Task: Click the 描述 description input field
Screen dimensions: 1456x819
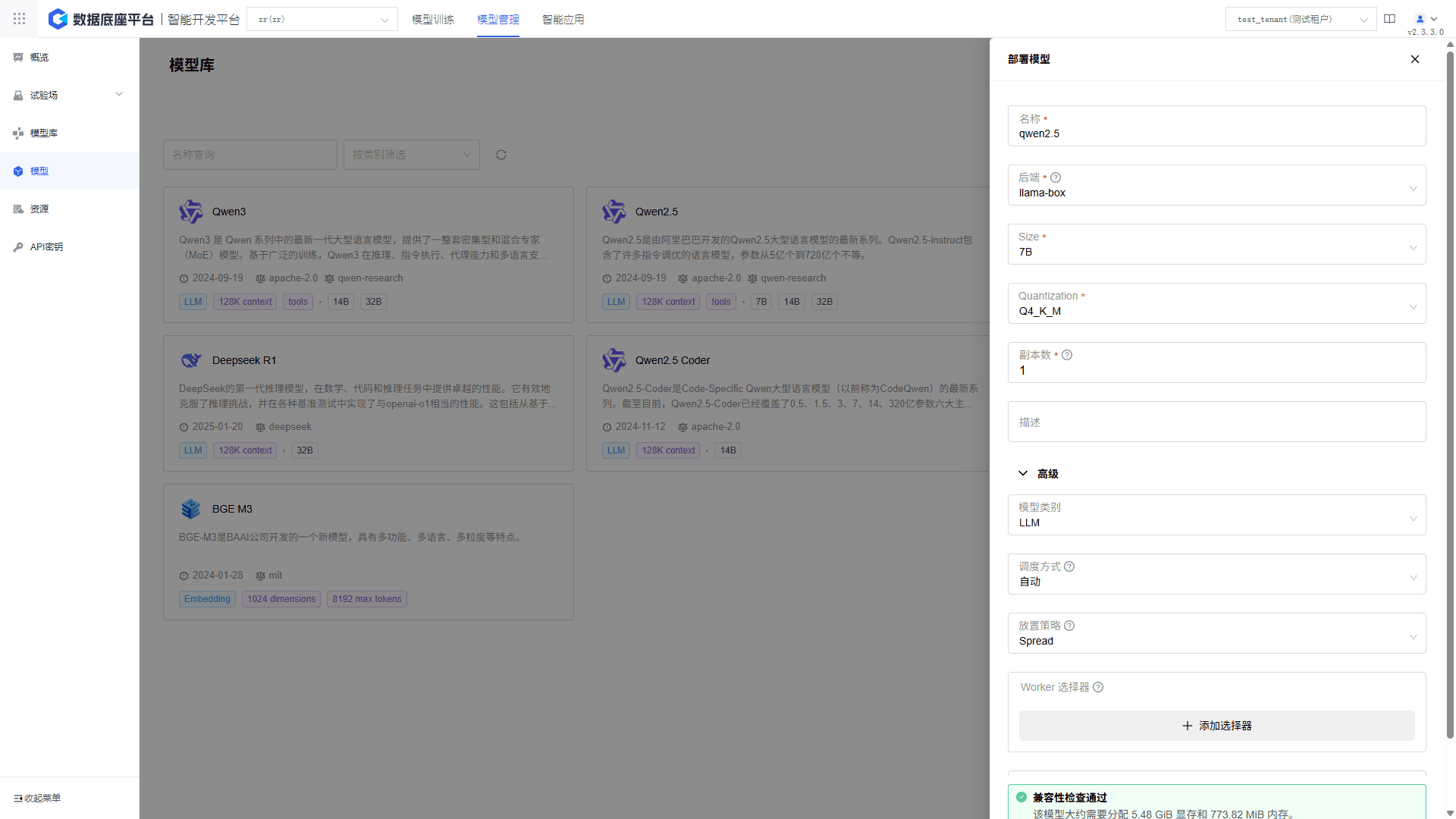Action: (1216, 422)
